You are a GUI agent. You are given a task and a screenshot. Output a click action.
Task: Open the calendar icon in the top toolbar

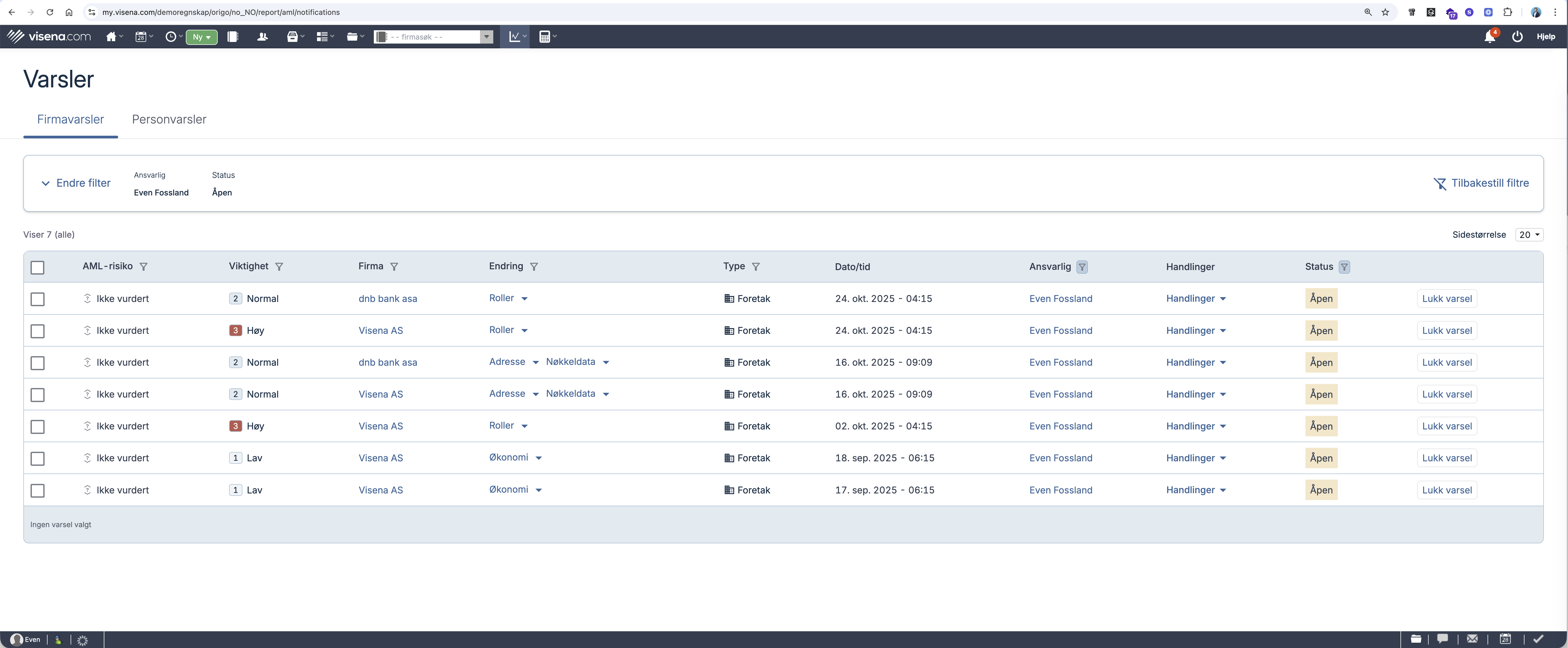[141, 37]
